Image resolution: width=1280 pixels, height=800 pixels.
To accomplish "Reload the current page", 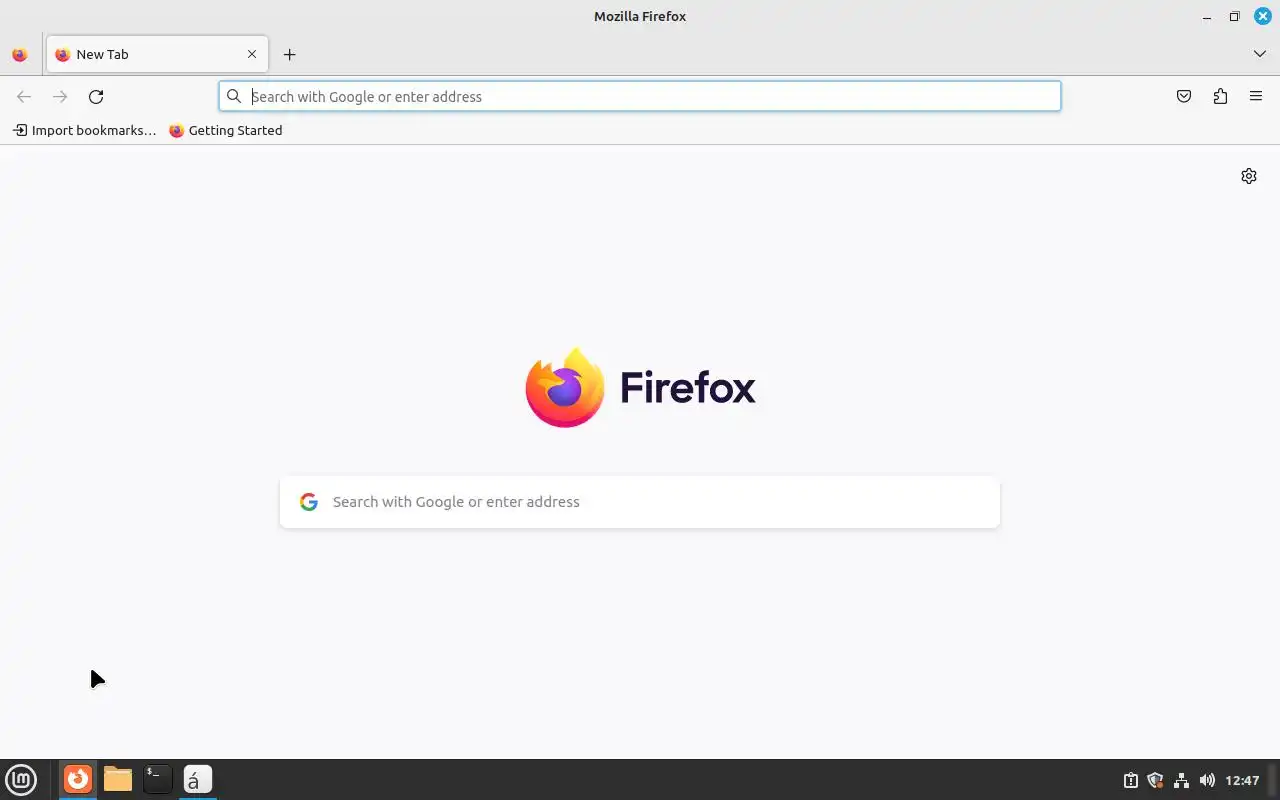I will [x=96, y=97].
